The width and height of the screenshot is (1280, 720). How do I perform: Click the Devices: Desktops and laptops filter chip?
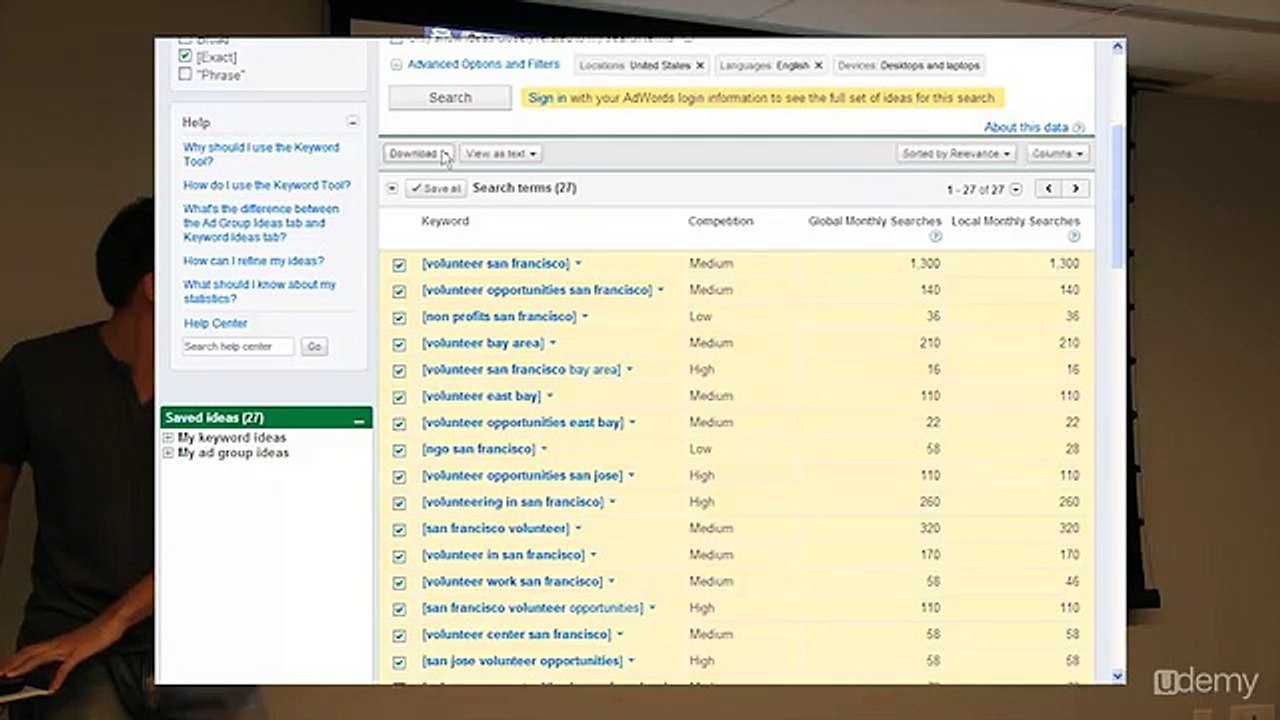[x=909, y=65]
